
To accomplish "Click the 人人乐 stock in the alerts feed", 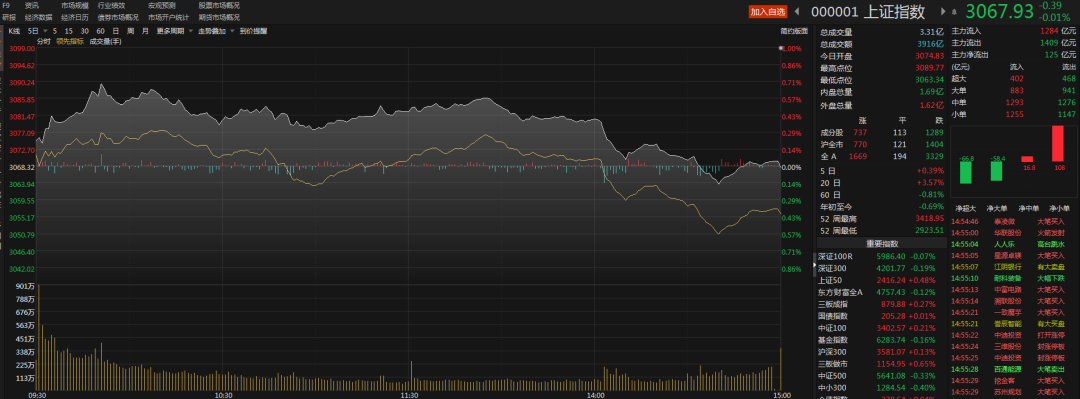I will pos(1004,245).
